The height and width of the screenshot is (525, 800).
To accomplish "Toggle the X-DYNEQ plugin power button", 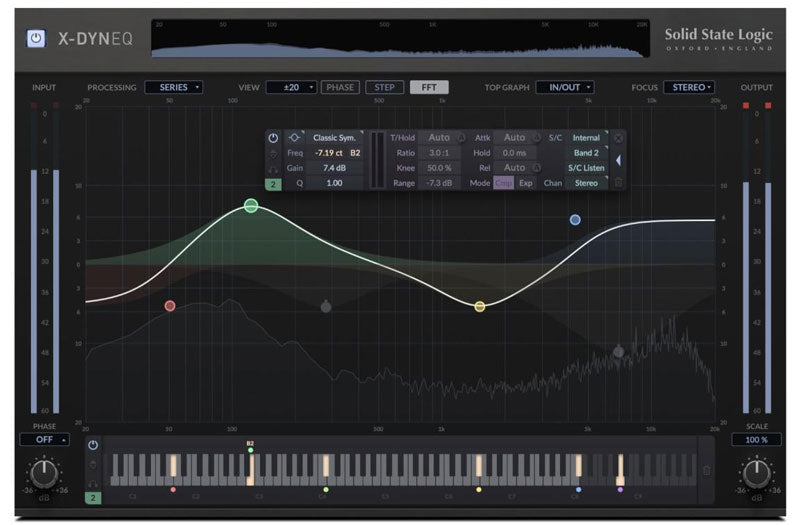I will [x=36, y=38].
